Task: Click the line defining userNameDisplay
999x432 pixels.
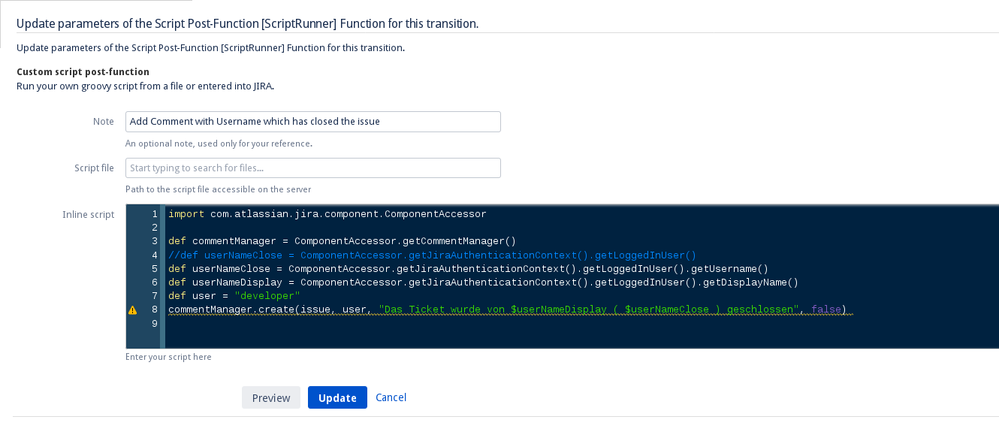Action: tap(483, 282)
